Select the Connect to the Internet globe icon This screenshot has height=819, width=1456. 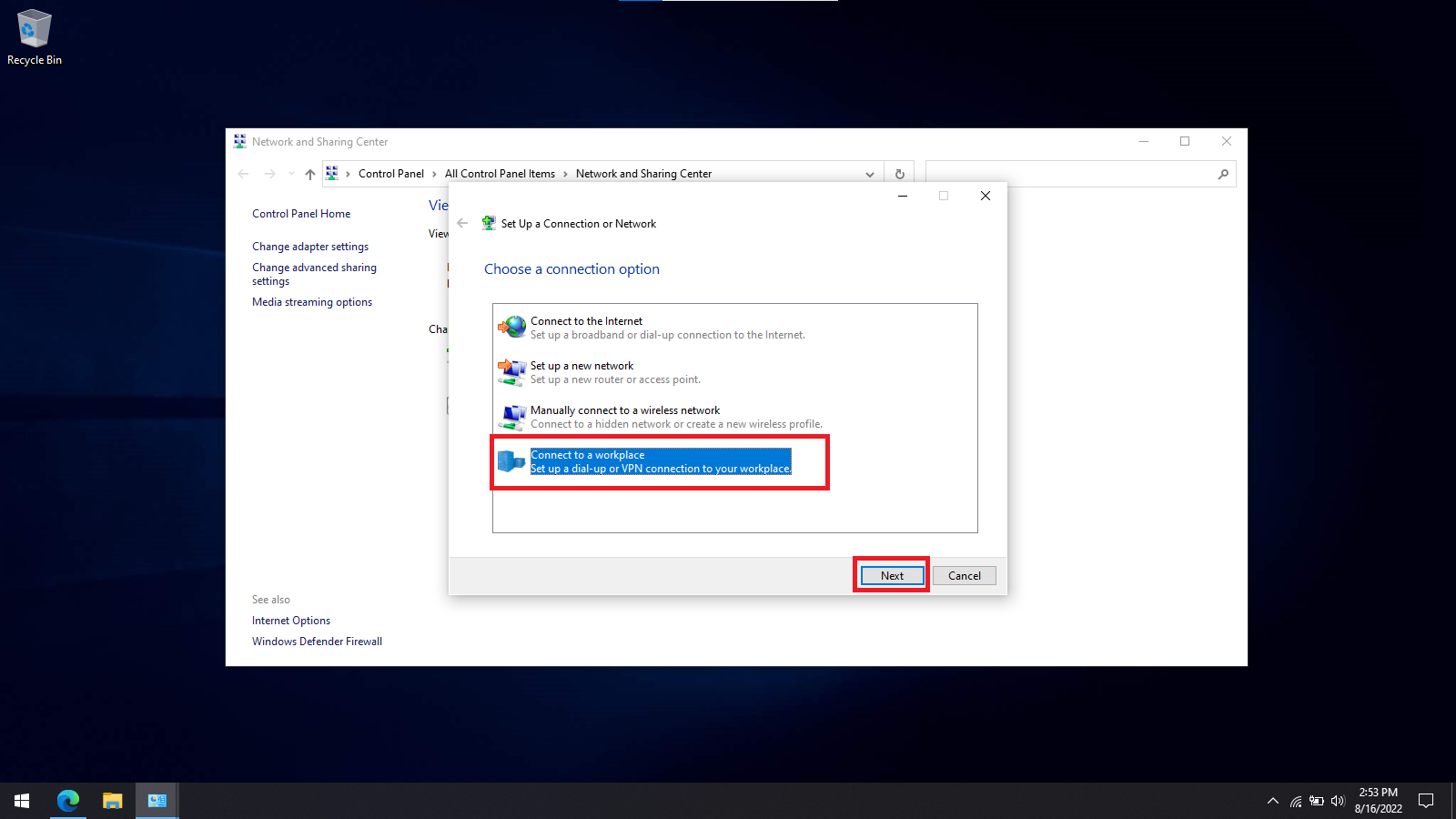tap(512, 327)
